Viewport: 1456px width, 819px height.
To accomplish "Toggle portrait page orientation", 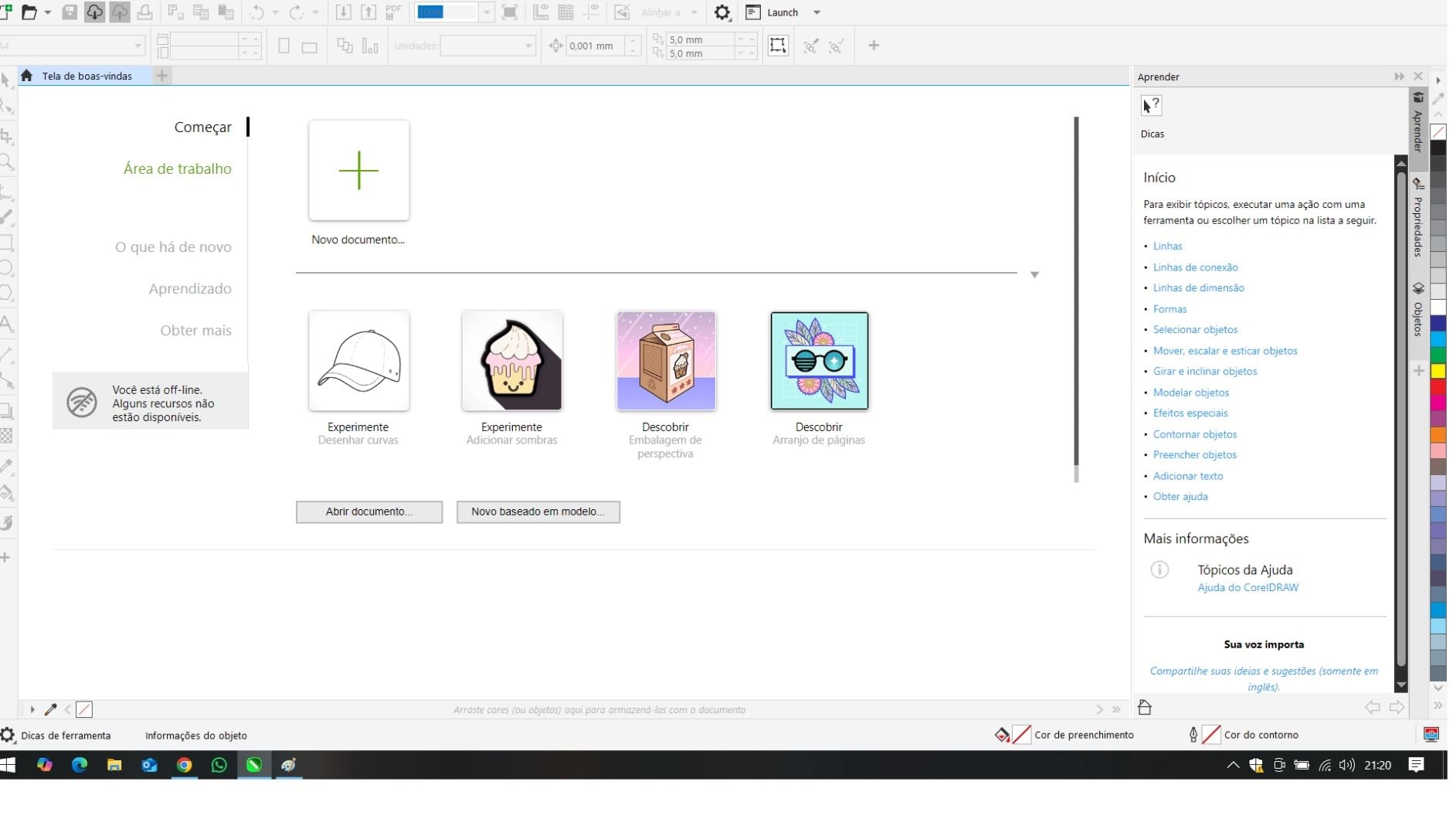I will pos(284,46).
